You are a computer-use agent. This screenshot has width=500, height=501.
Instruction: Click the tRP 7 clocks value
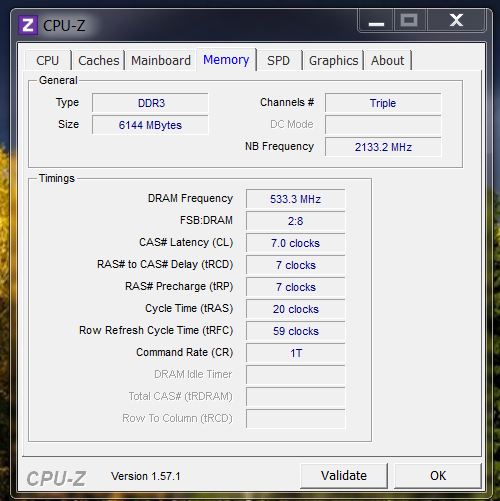click(x=296, y=287)
